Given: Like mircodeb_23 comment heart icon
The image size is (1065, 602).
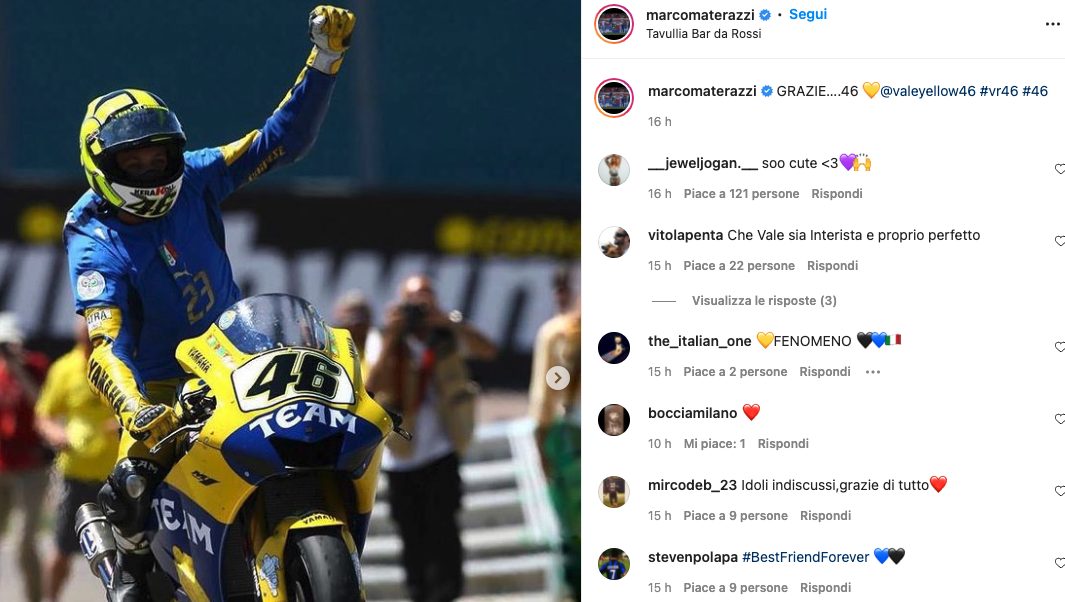Looking at the screenshot, I should pos(1060,491).
